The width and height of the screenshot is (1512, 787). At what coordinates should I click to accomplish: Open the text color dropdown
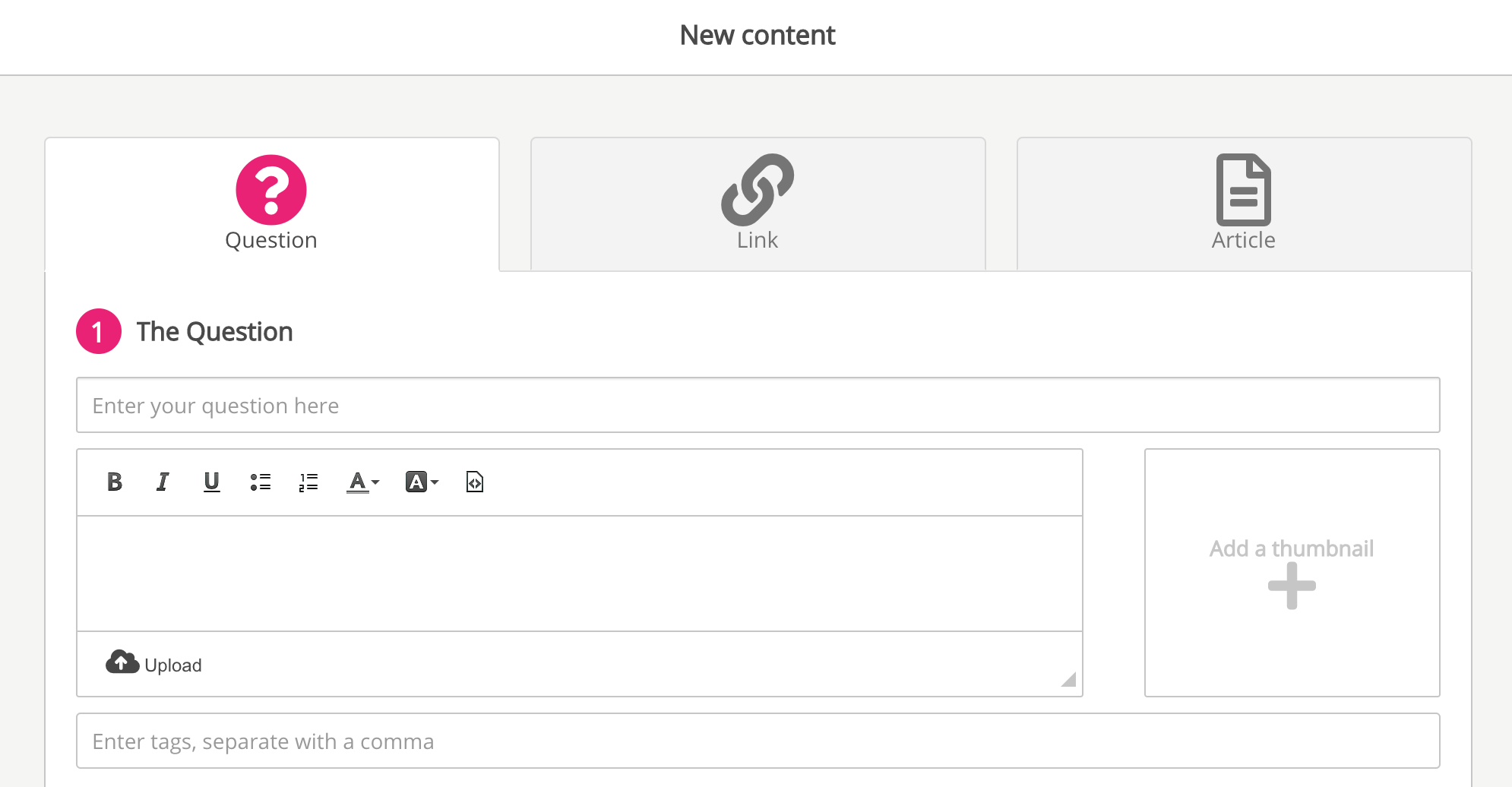(362, 482)
